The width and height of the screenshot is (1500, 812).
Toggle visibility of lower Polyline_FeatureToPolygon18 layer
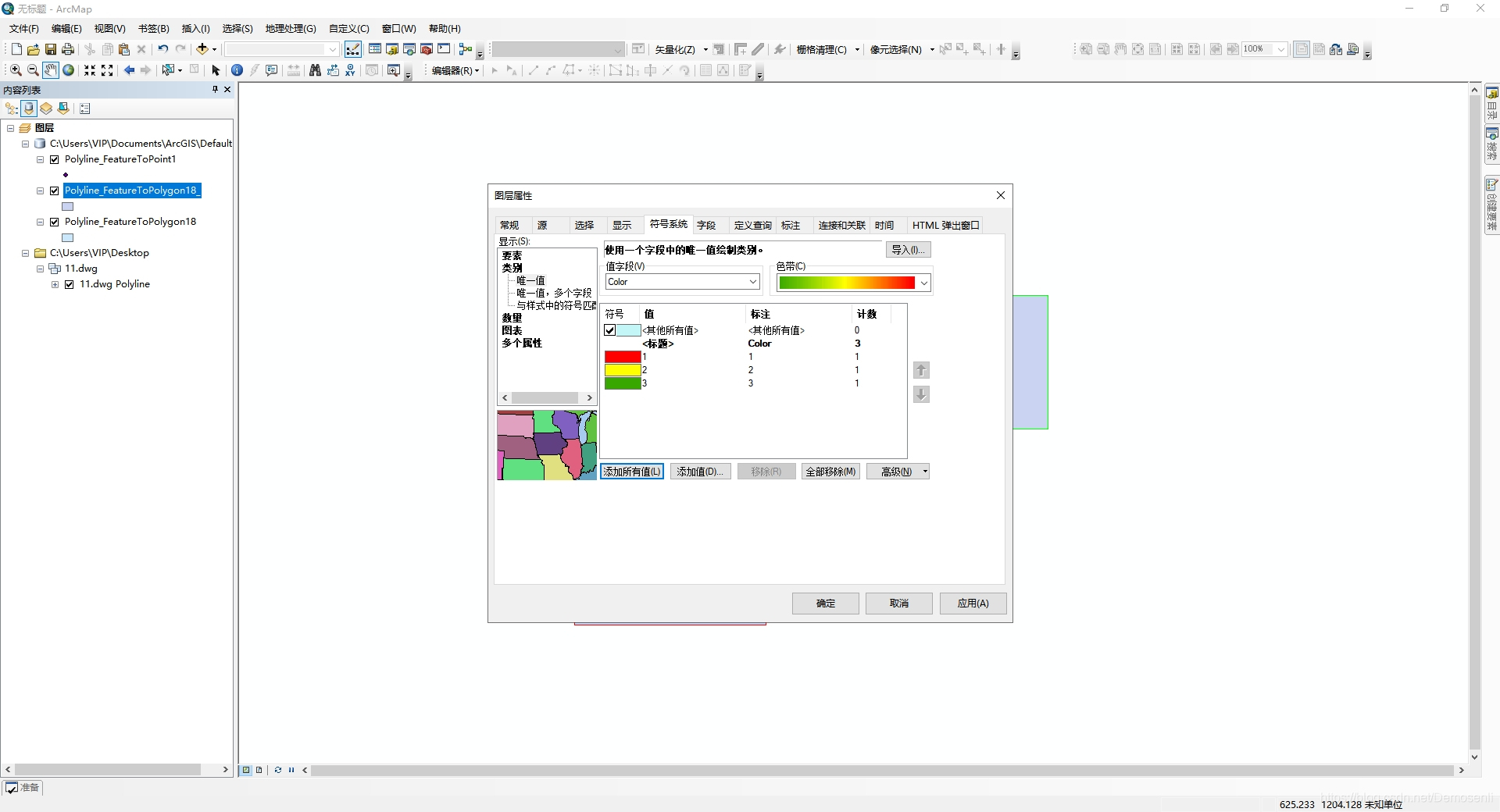tap(55, 222)
